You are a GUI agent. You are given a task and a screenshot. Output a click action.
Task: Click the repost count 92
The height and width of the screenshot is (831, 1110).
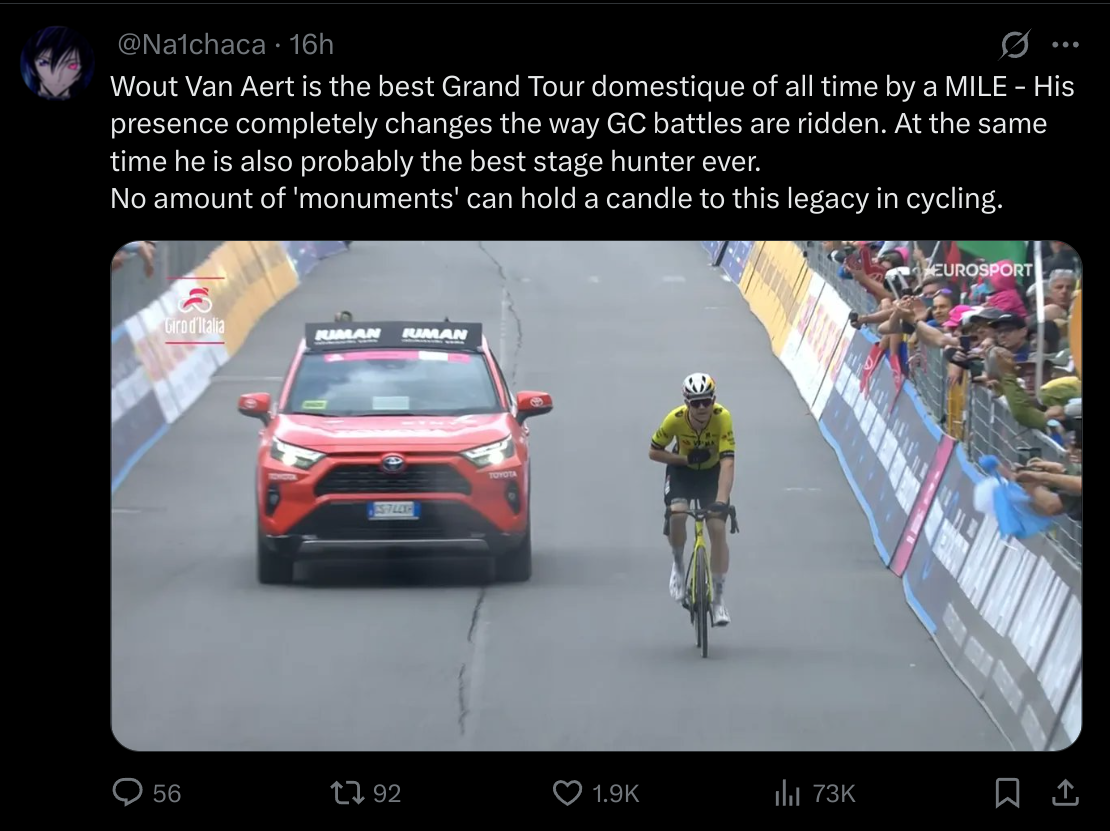387,793
